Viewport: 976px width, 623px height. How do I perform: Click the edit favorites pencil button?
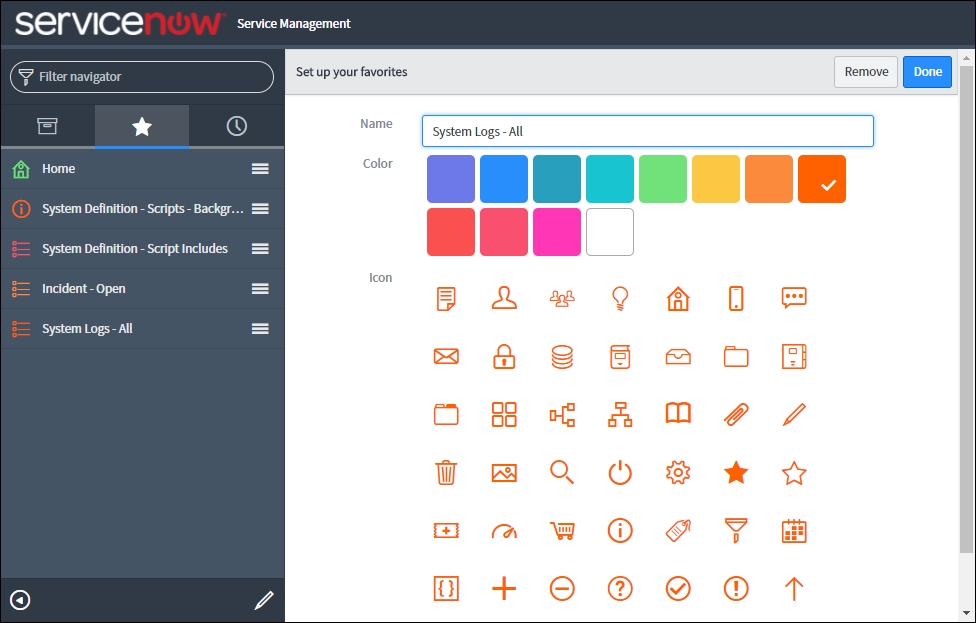pos(264,600)
